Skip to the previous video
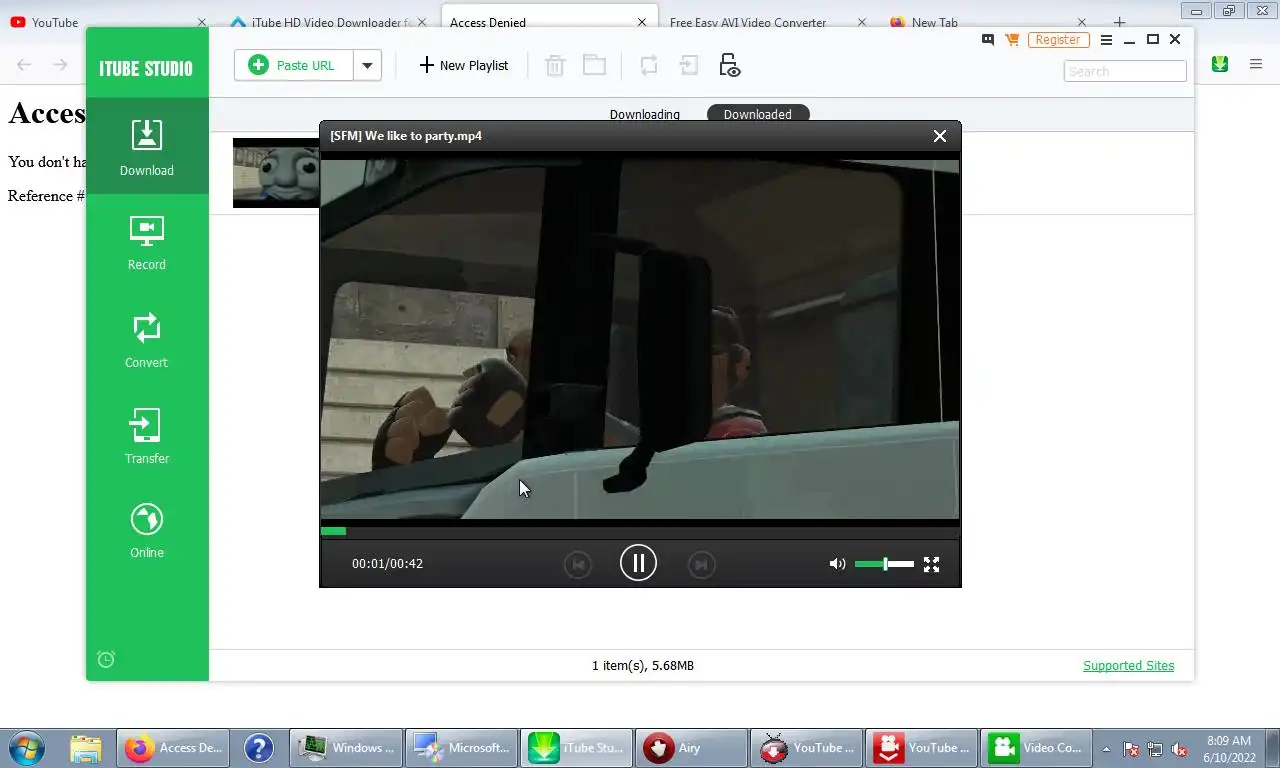 pyautogui.click(x=577, y=565)
